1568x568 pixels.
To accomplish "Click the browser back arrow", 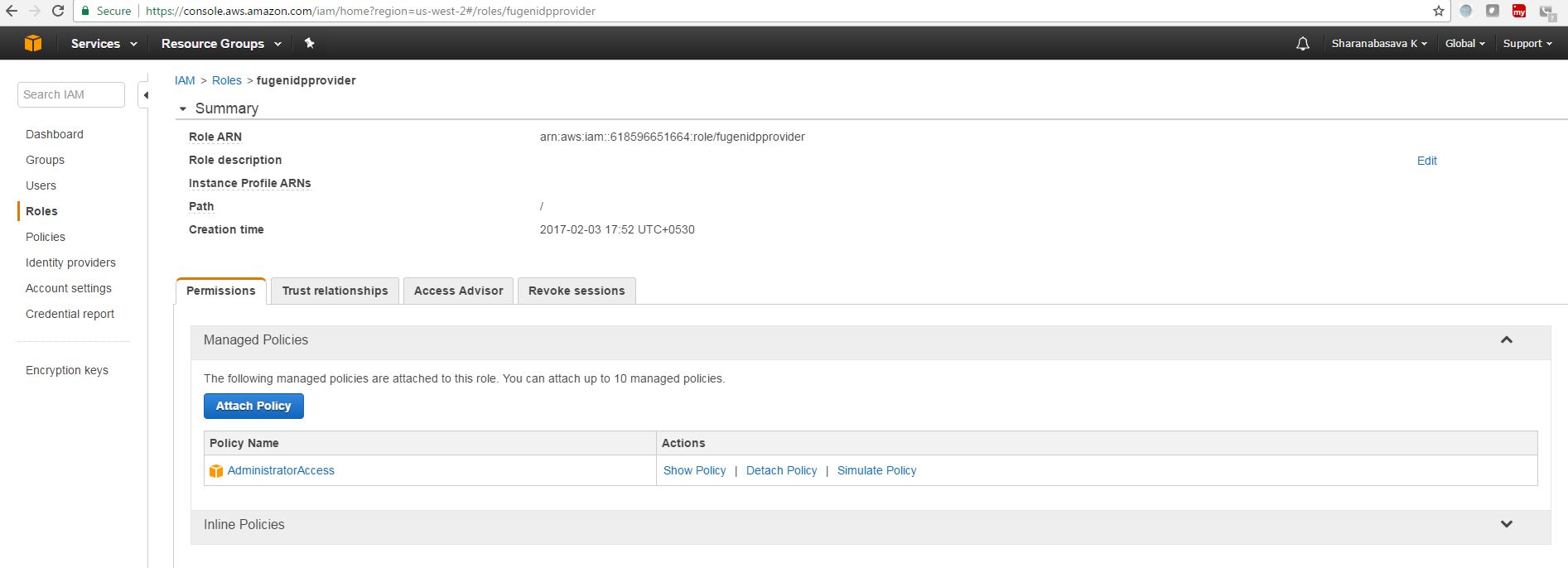I will click(x=12, y=11).
